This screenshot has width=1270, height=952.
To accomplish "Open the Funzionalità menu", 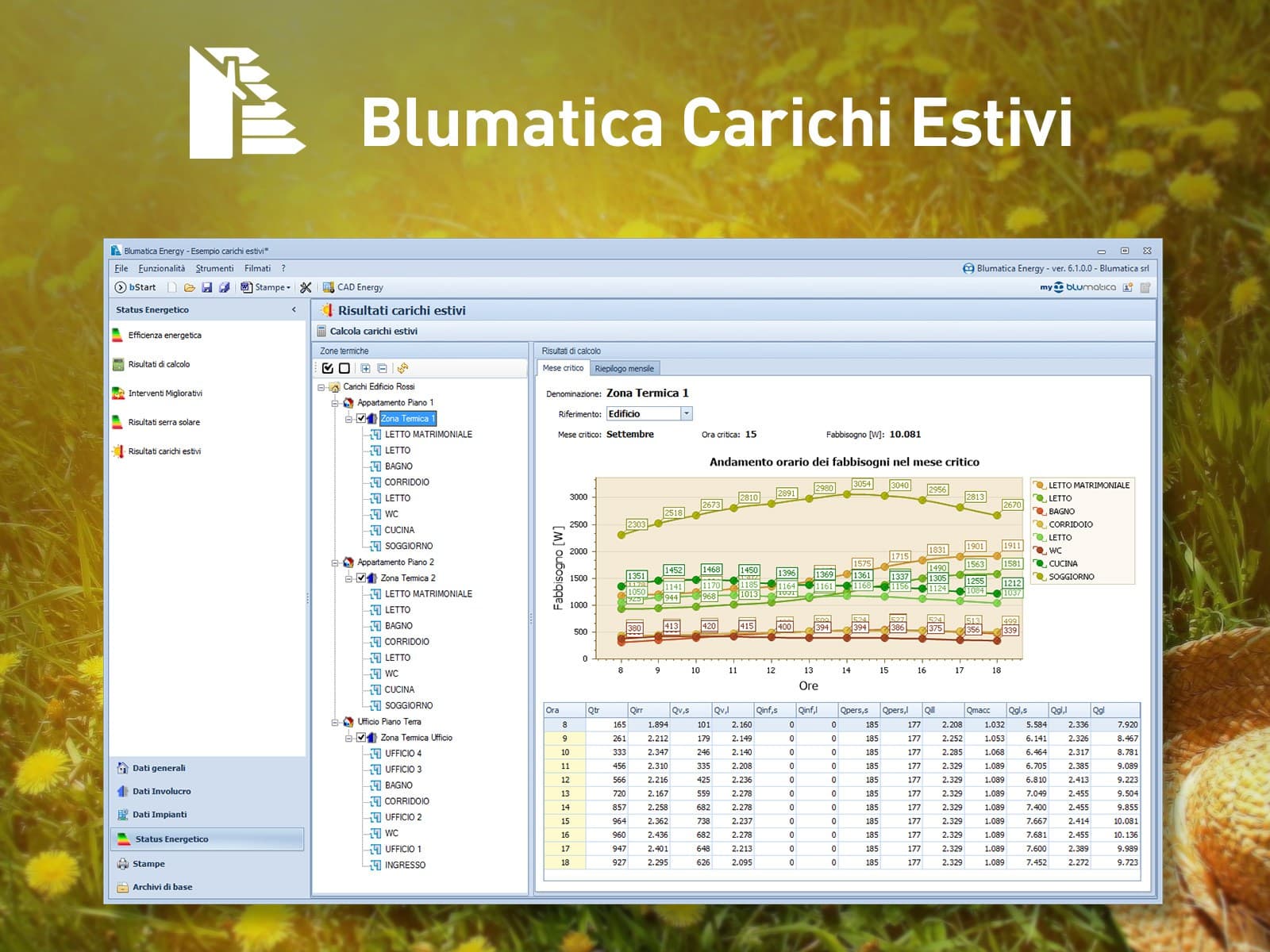I will coord(162,268).
